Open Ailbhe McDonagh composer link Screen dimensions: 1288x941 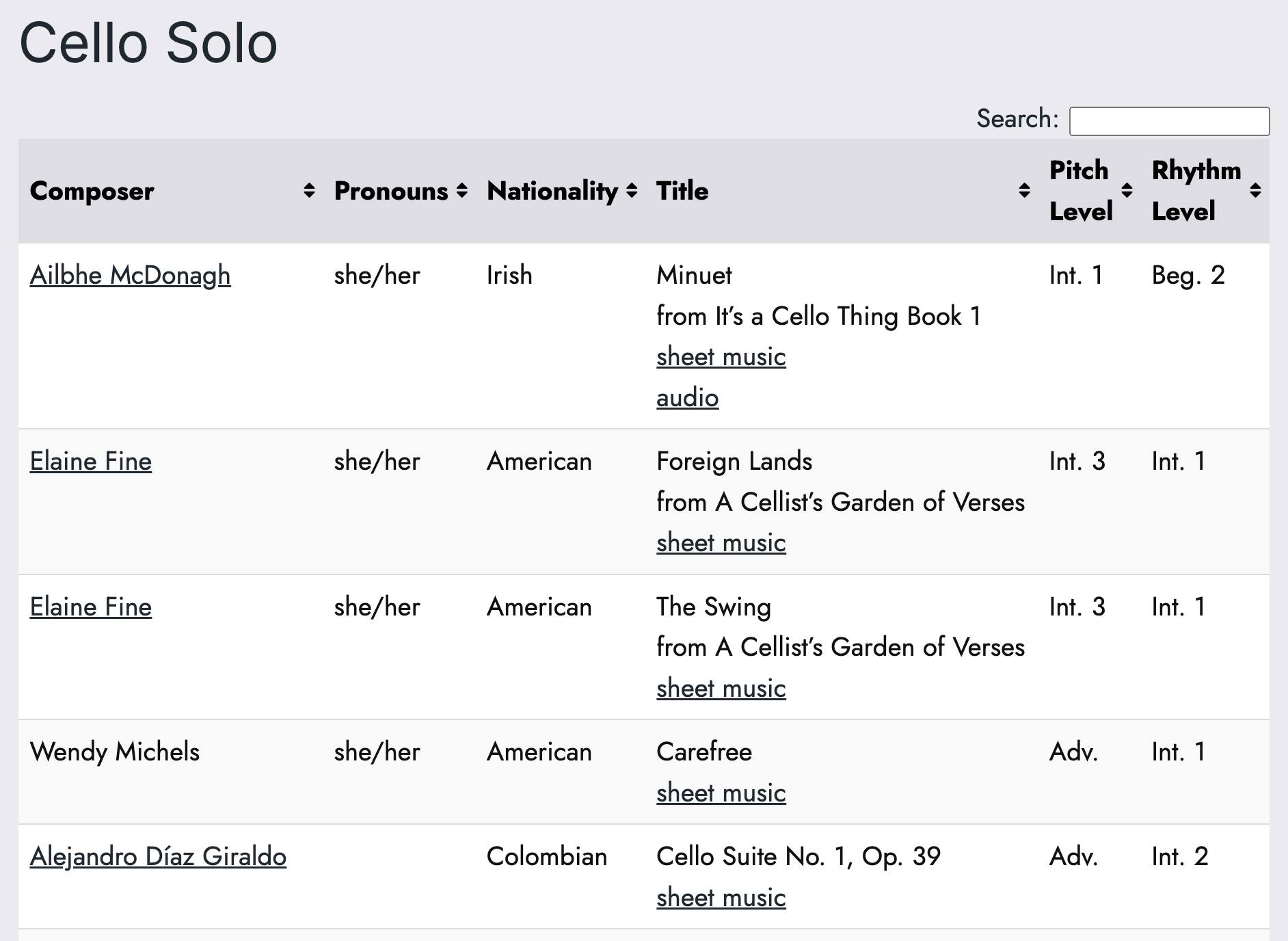[x=130, y=276]
